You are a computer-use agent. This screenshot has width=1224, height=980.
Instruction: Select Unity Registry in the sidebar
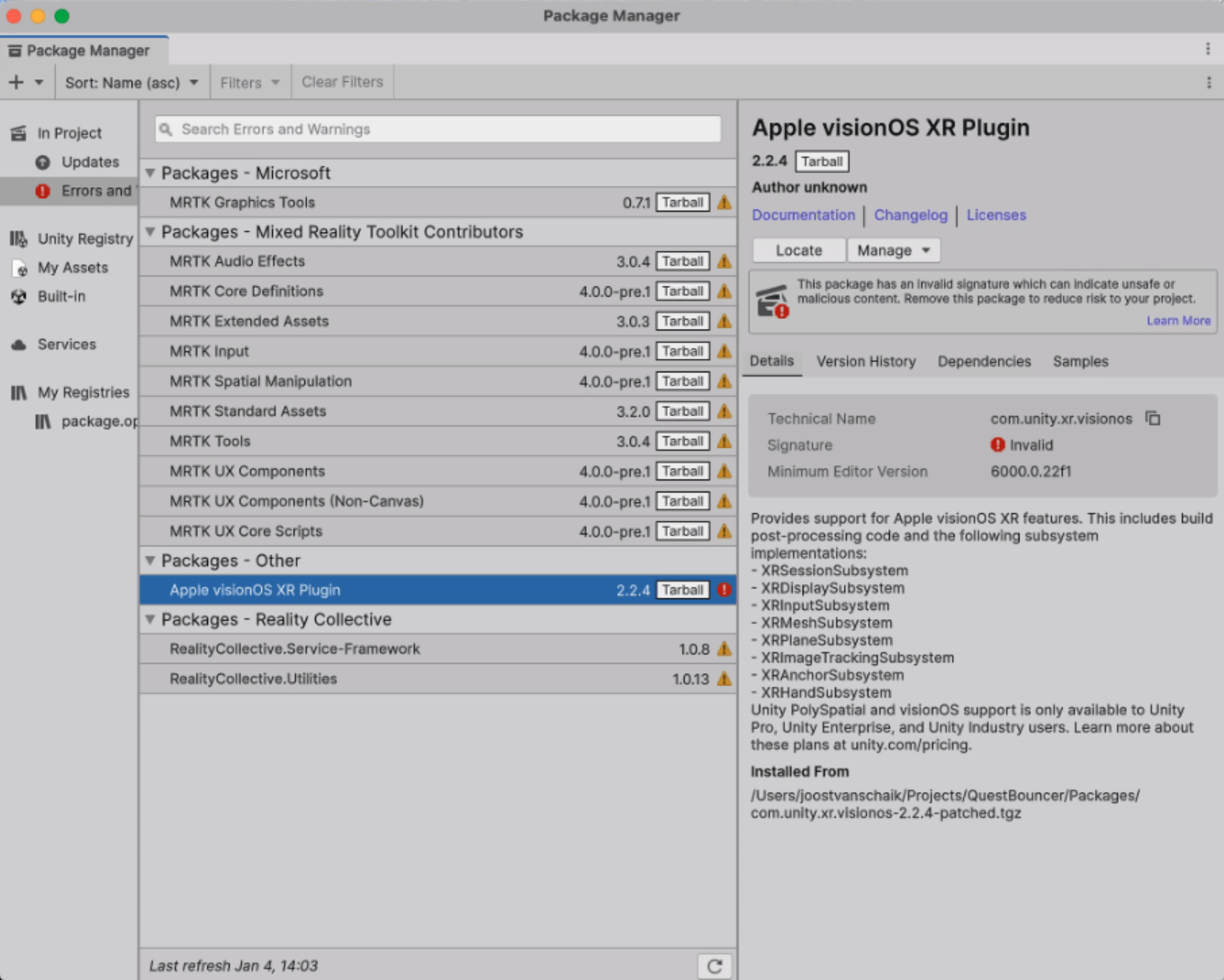point(85,238)
